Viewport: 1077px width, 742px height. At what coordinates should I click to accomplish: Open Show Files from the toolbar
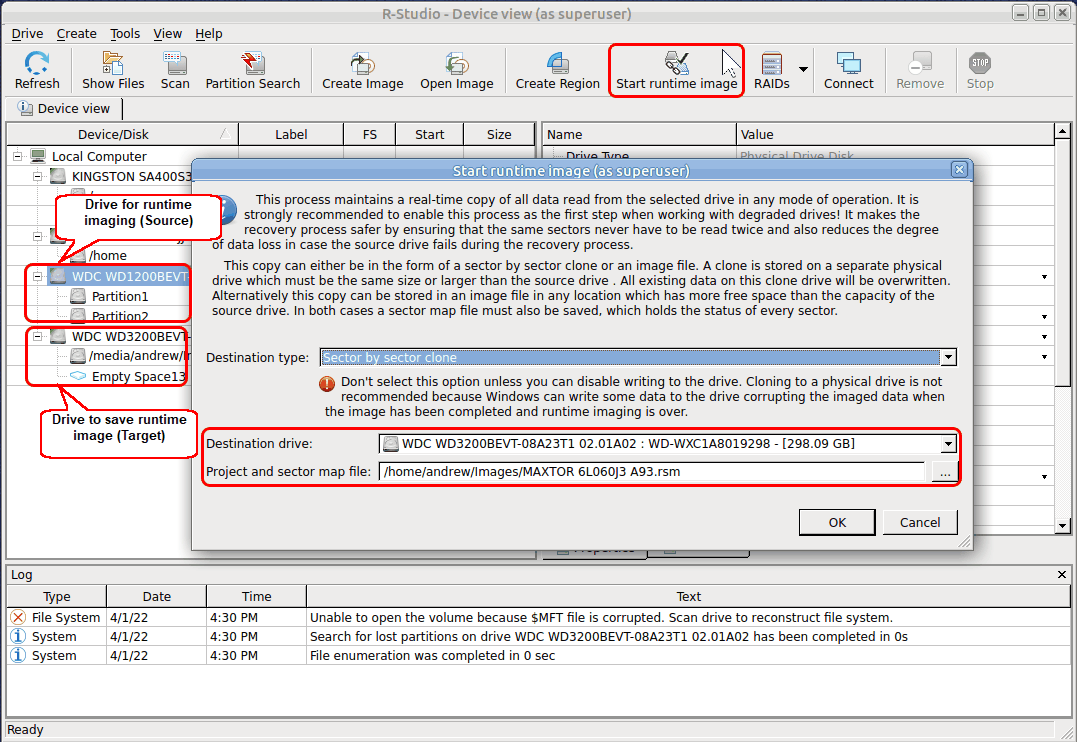[113, 71]
